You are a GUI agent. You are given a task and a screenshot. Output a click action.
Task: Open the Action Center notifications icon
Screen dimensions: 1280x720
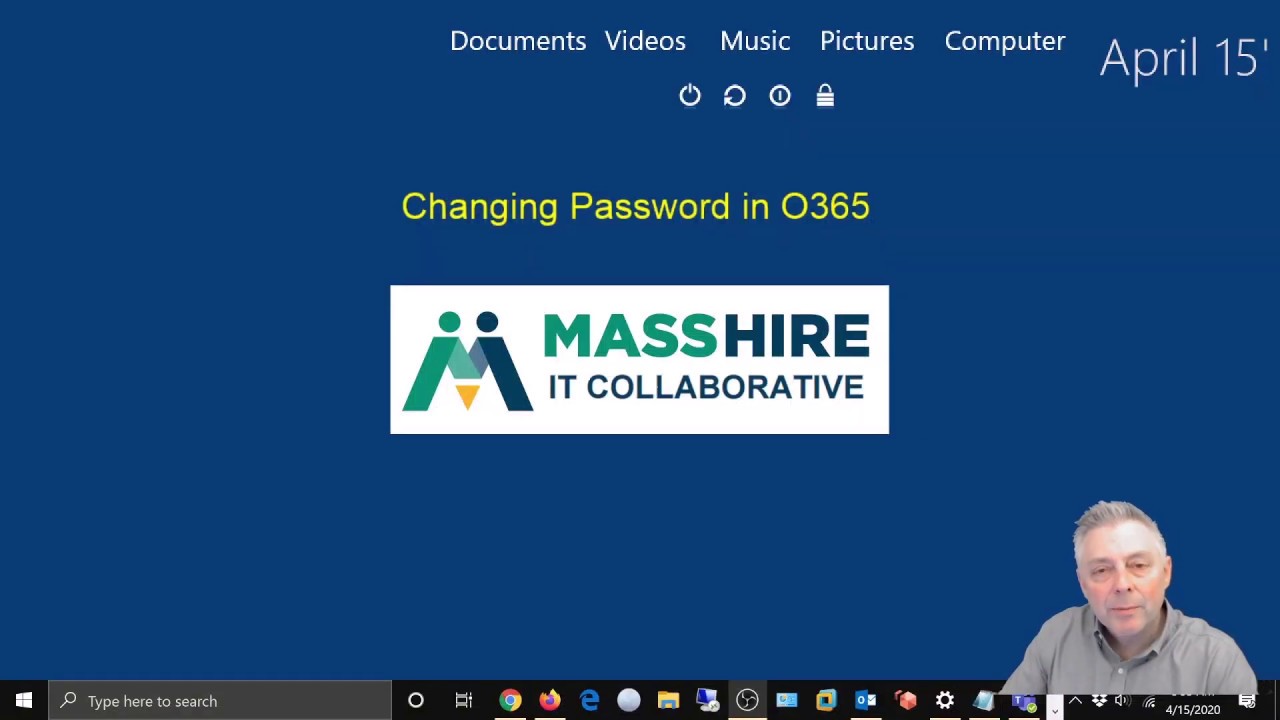[1247, 701]
